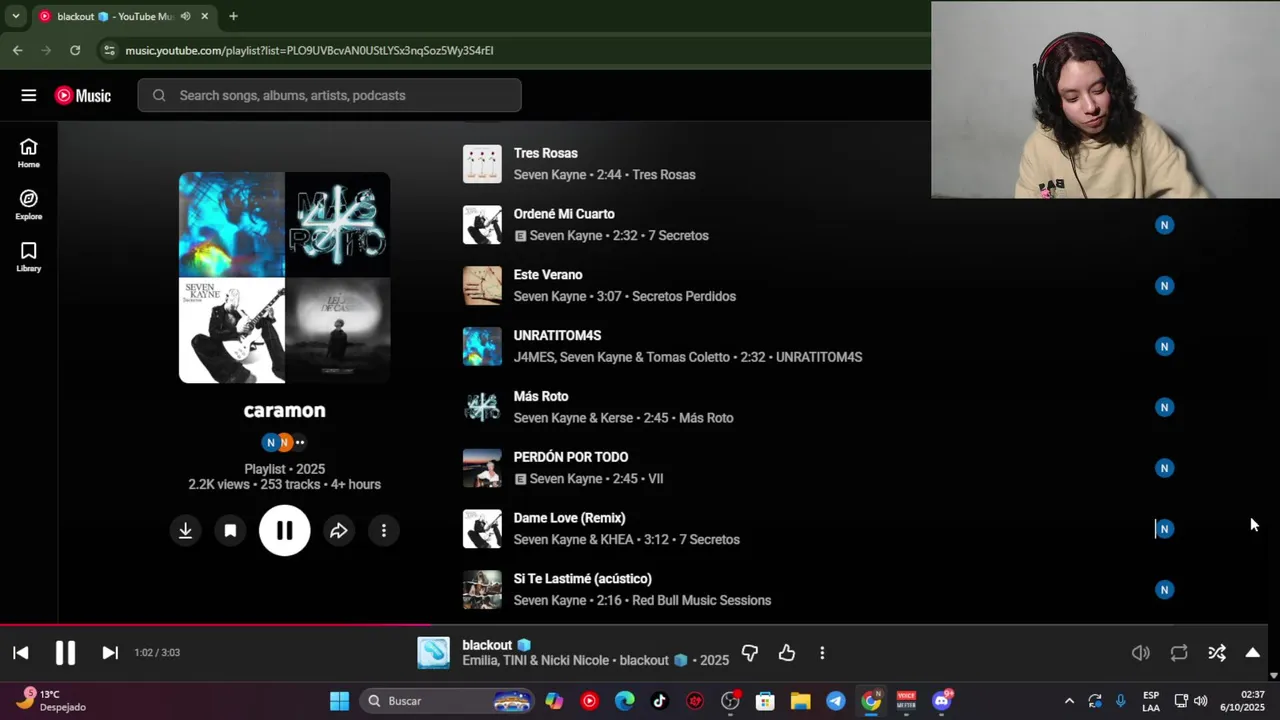The height and width of the screenshot is (720, 1280).
Task: Open the weather widget showing 13°C
Action: tap(51, 700)
